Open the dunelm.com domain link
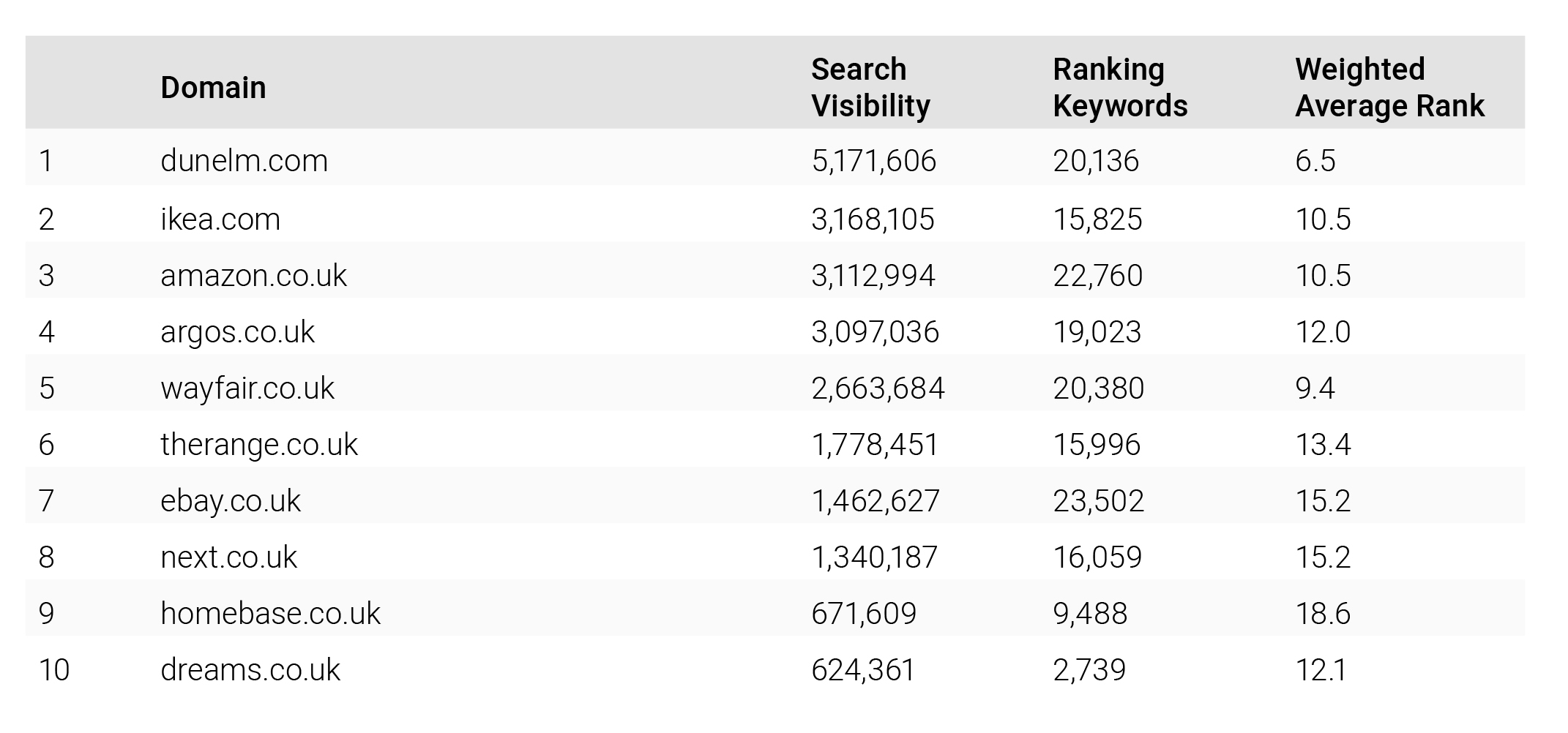Screen dimensions: 1568x733 coord(244,161)
